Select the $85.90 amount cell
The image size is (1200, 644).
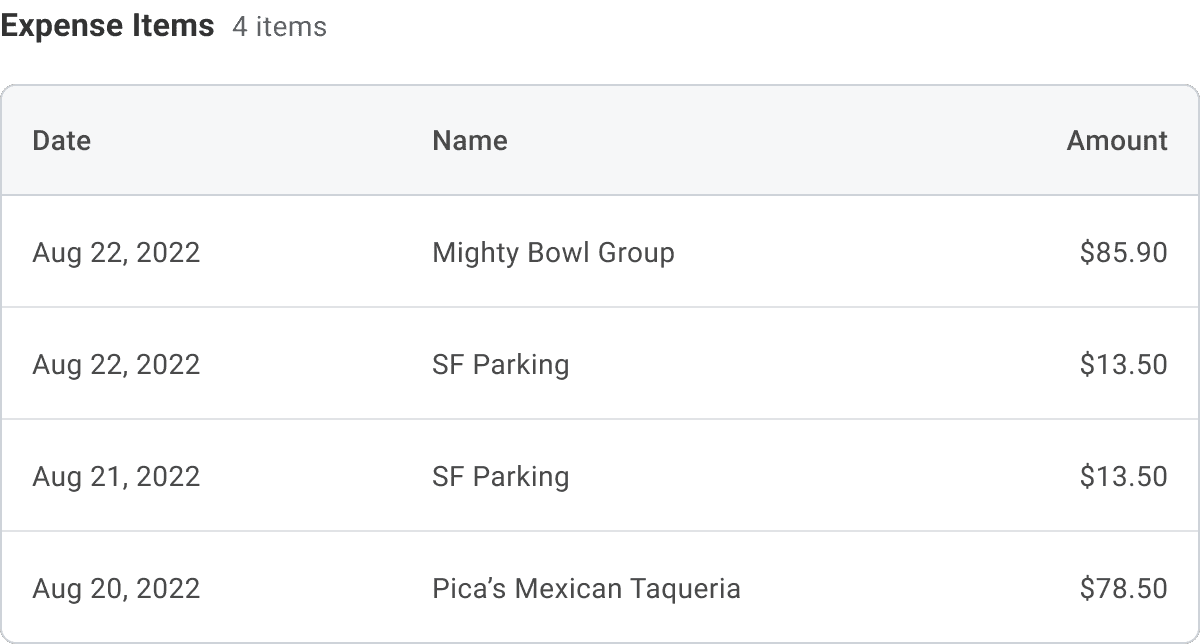tap(1123, 253)
